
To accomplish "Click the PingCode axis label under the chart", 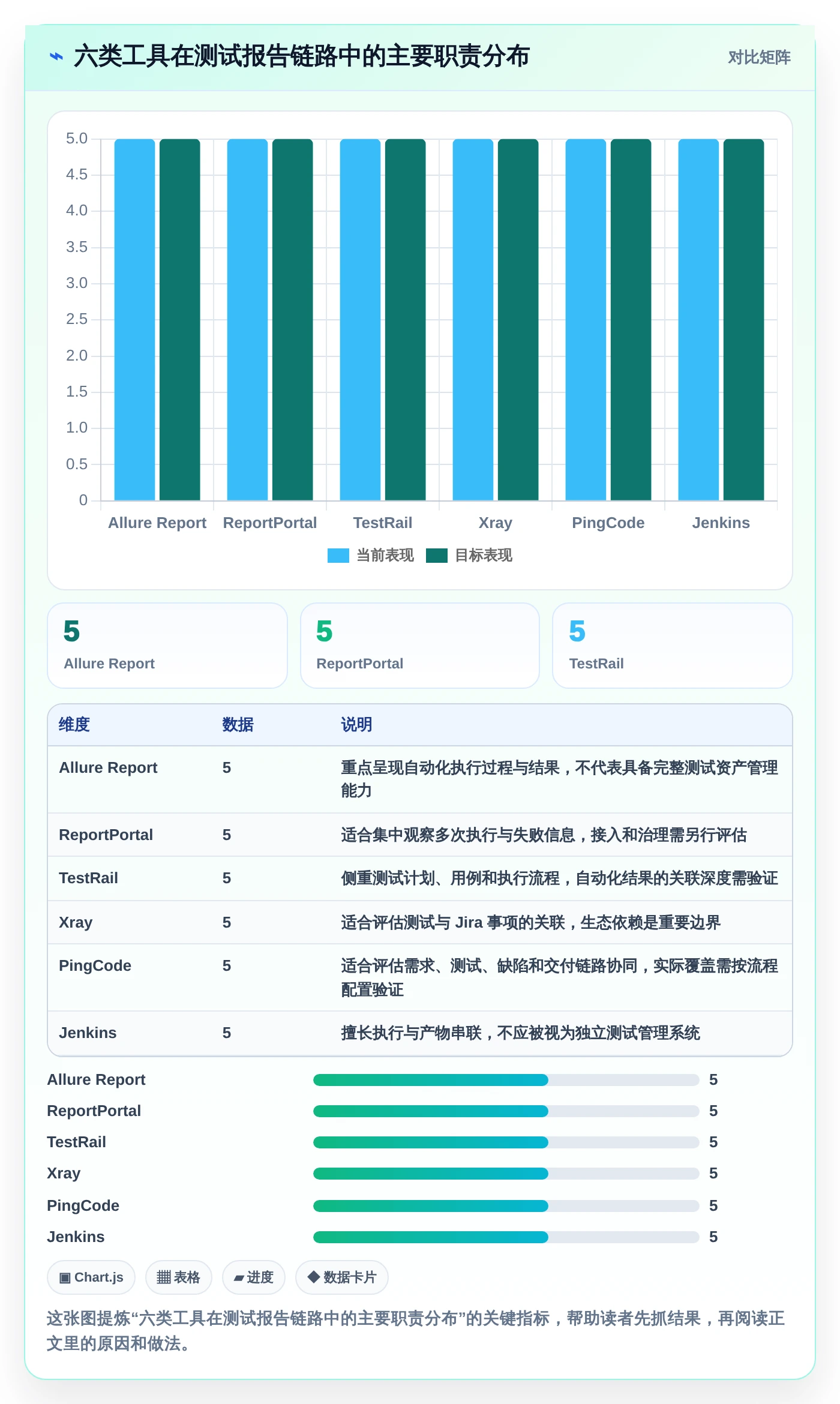I will (x=608, y=523).
